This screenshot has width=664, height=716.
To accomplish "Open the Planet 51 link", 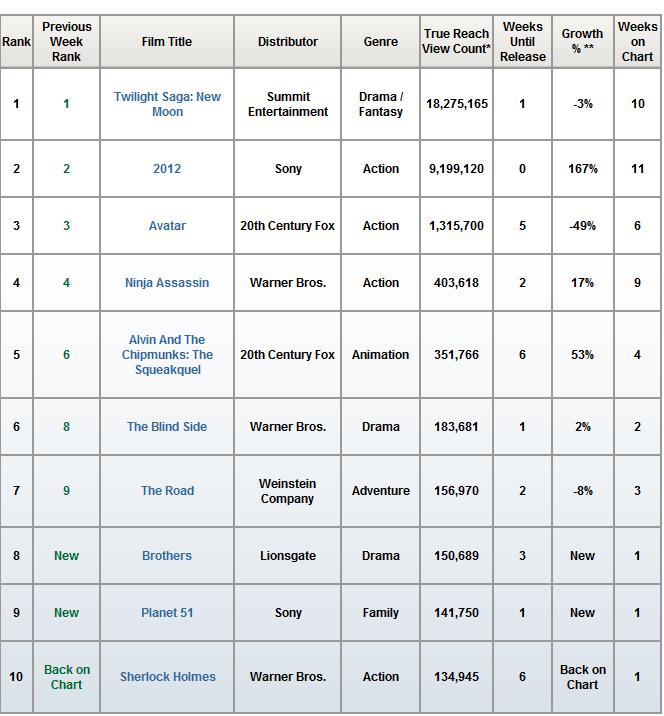I will click(x=167, y=613).
